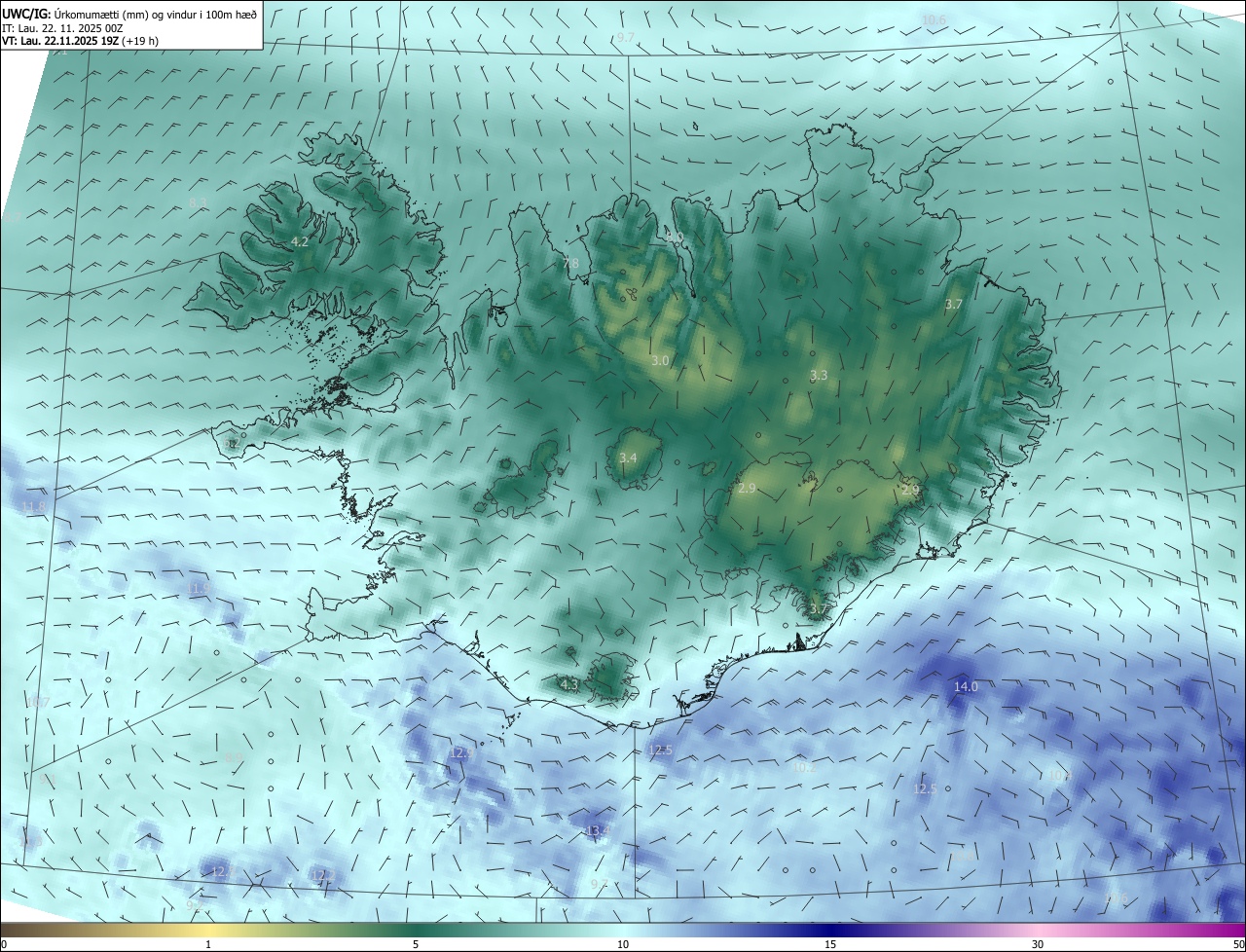Click the 4.2 value over the Westfjords
The width and height of the screenshot is (1246, 952).
tap(300, 241)
